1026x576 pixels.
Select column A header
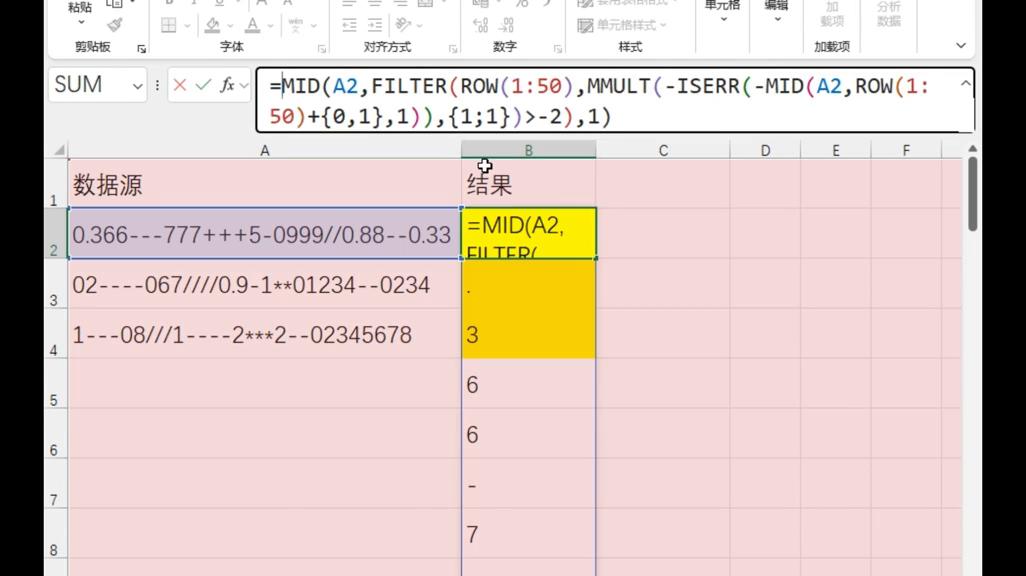264,151
